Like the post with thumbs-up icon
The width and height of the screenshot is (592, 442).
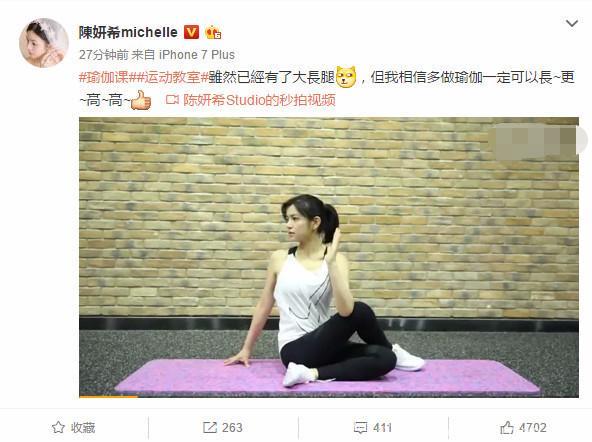click(507, 427)
